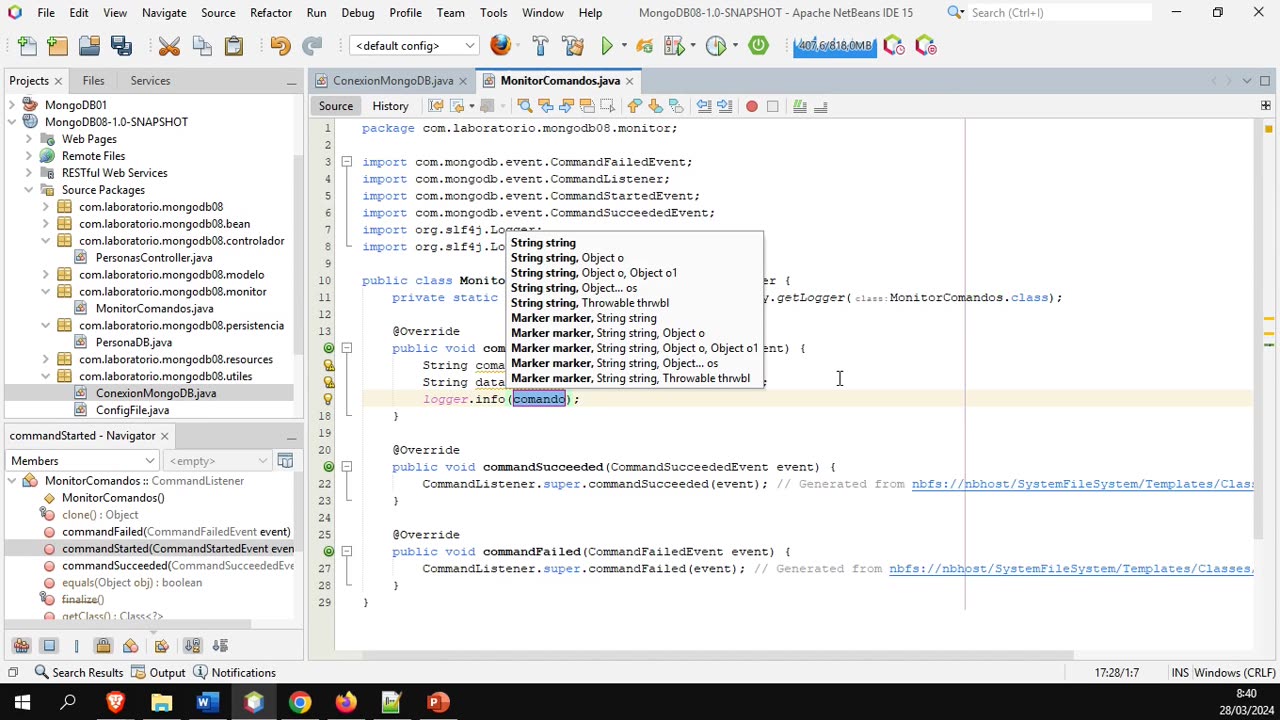Image resolution: width=1280 pixels, height=720 pixels.
Task: Open the Navigate menu
Action: (164, 13)
